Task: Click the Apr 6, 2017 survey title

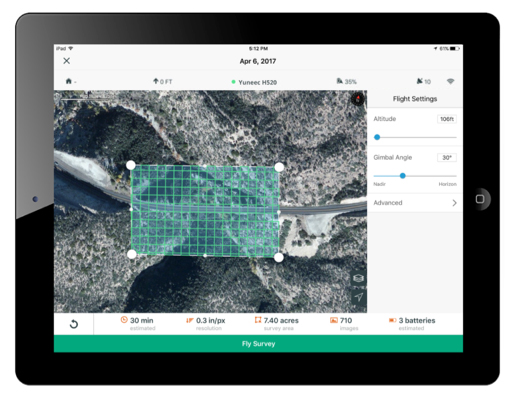Action: (258, 61)
